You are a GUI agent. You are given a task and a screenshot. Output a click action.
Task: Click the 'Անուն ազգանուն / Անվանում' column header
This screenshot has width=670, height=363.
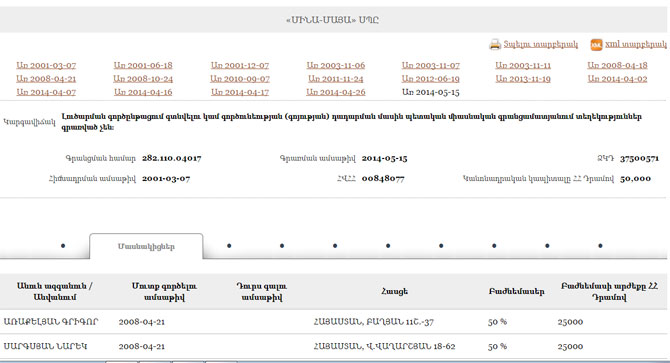click(x=55, y=291)
